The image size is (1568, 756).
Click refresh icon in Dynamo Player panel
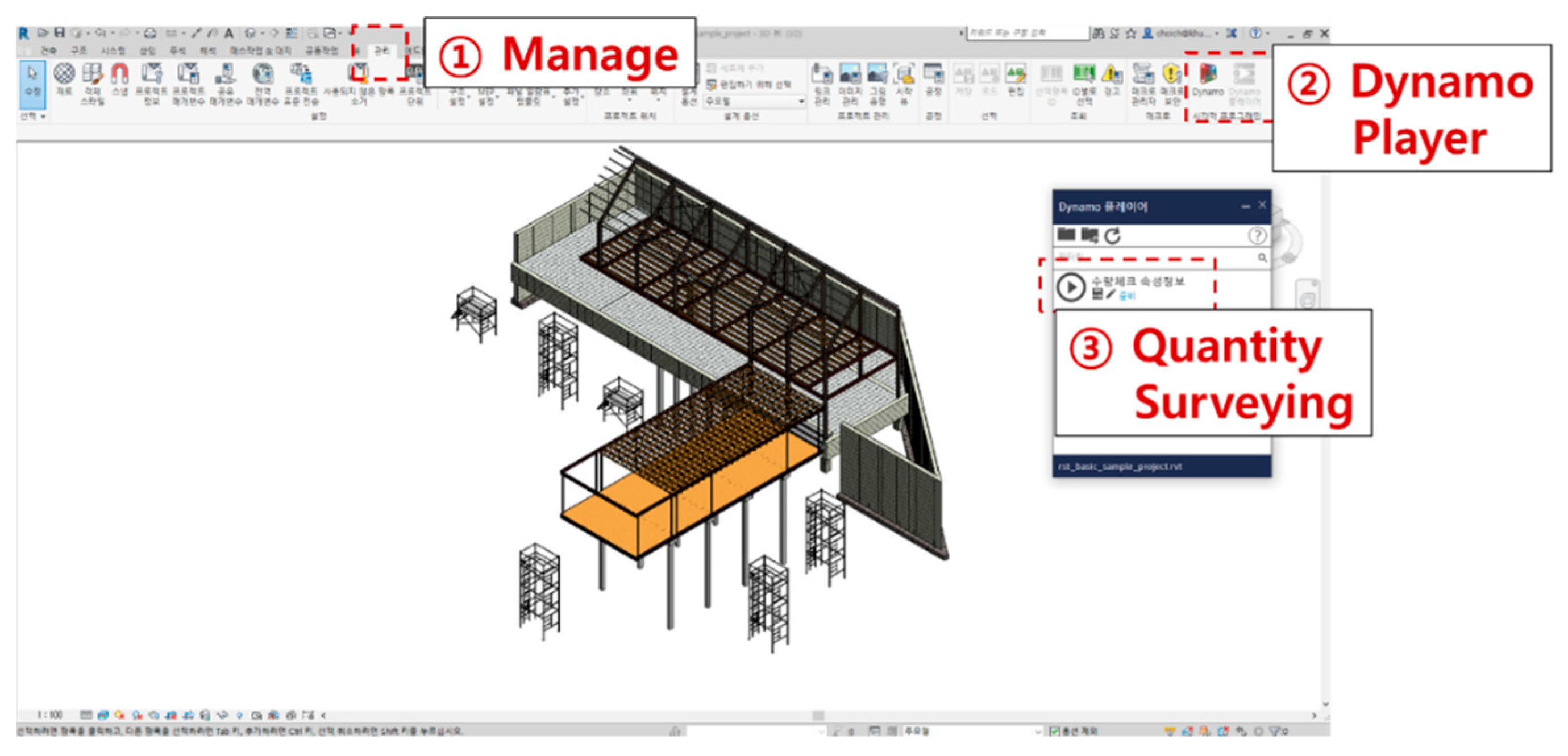point(1113,236)
